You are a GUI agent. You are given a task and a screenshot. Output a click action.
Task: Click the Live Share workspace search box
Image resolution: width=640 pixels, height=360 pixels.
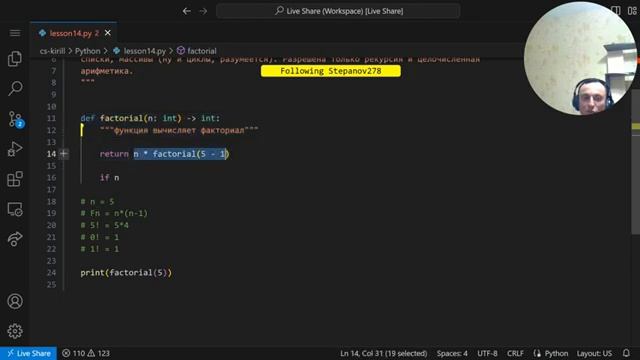click(338, 11)
